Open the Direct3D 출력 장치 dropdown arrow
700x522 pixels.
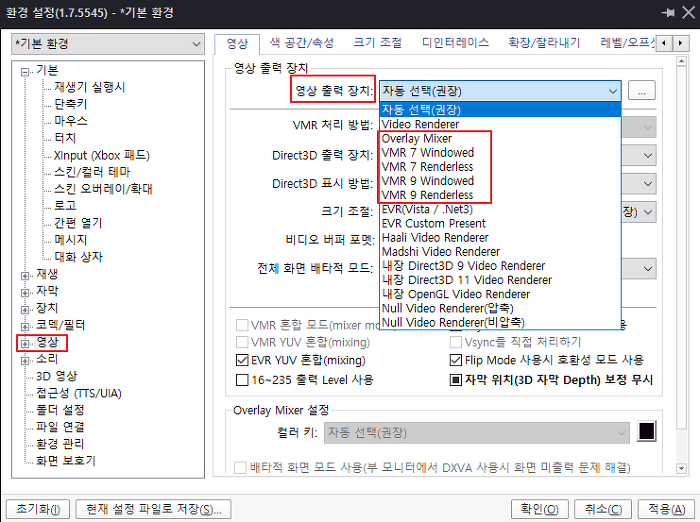[648, 156]
